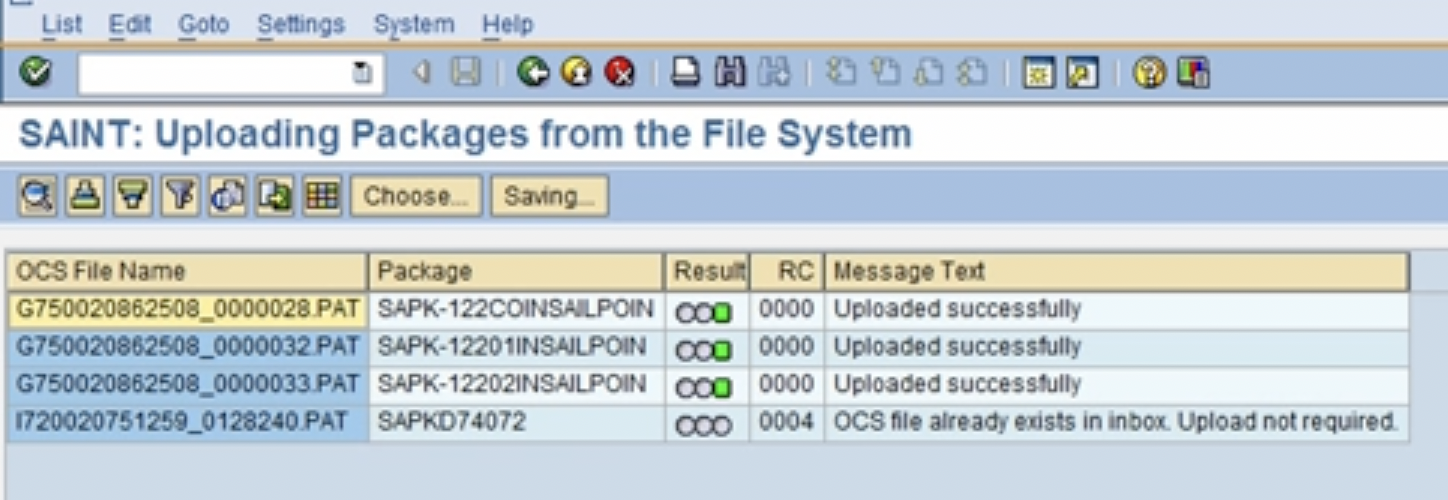Viewport: 1448px width, 500px height.
Task: Click the Find Next binoculars icon
Action: click(x=773, y=73)
